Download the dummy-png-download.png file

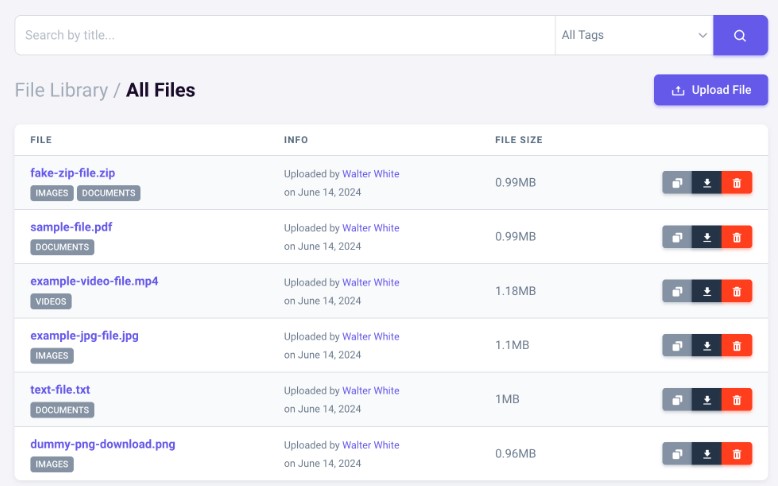(x=707, y=453)
